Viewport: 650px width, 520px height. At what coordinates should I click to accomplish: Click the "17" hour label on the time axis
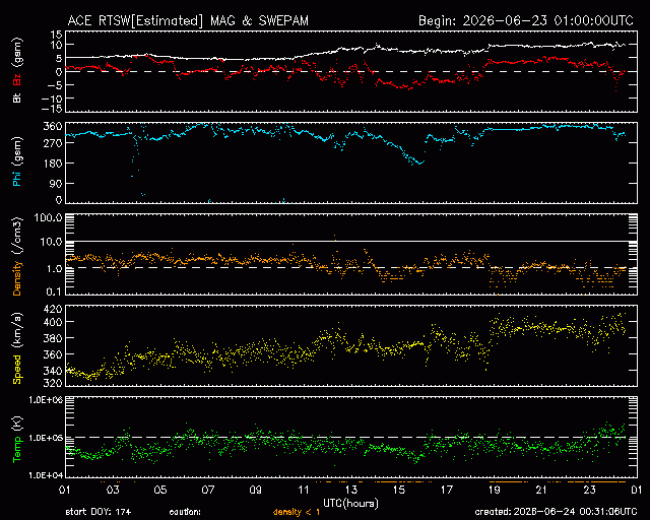pos(447,490)
